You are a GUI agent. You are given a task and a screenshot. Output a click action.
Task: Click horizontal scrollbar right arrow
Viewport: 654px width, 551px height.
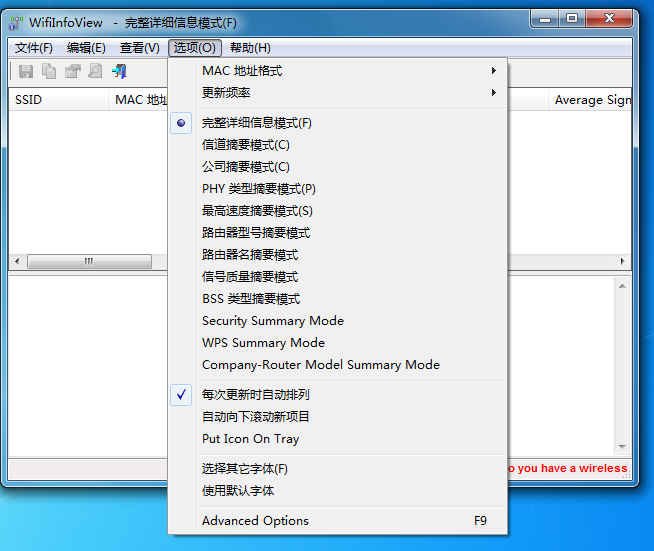(x=622, y=262)
